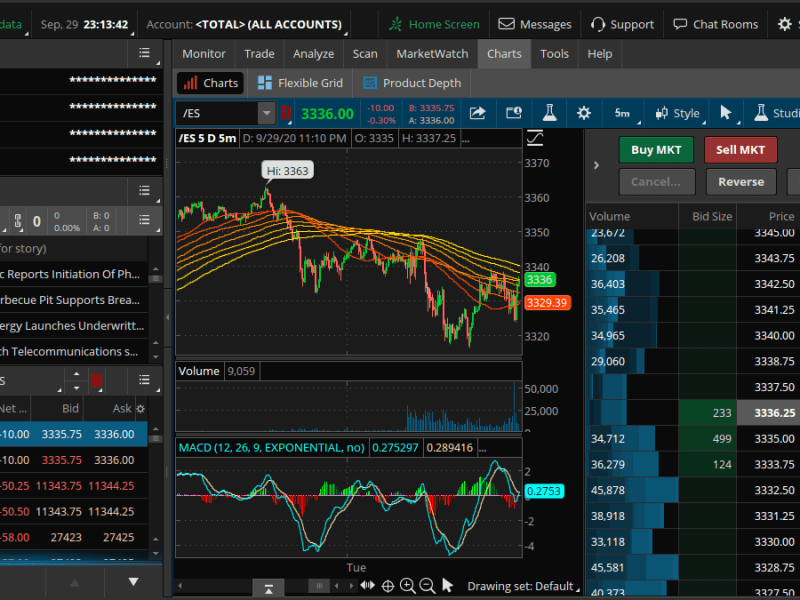This screenshot has height=600, width=800.
Task: Click the share chart icon
Action: [477, 114]
